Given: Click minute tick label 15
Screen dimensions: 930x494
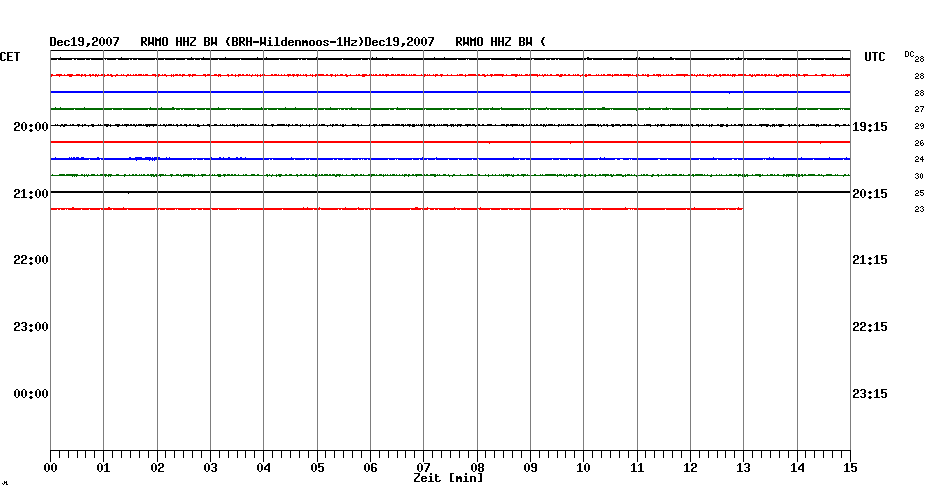Looking at the screenshot, I should click(x=850, y=468).
